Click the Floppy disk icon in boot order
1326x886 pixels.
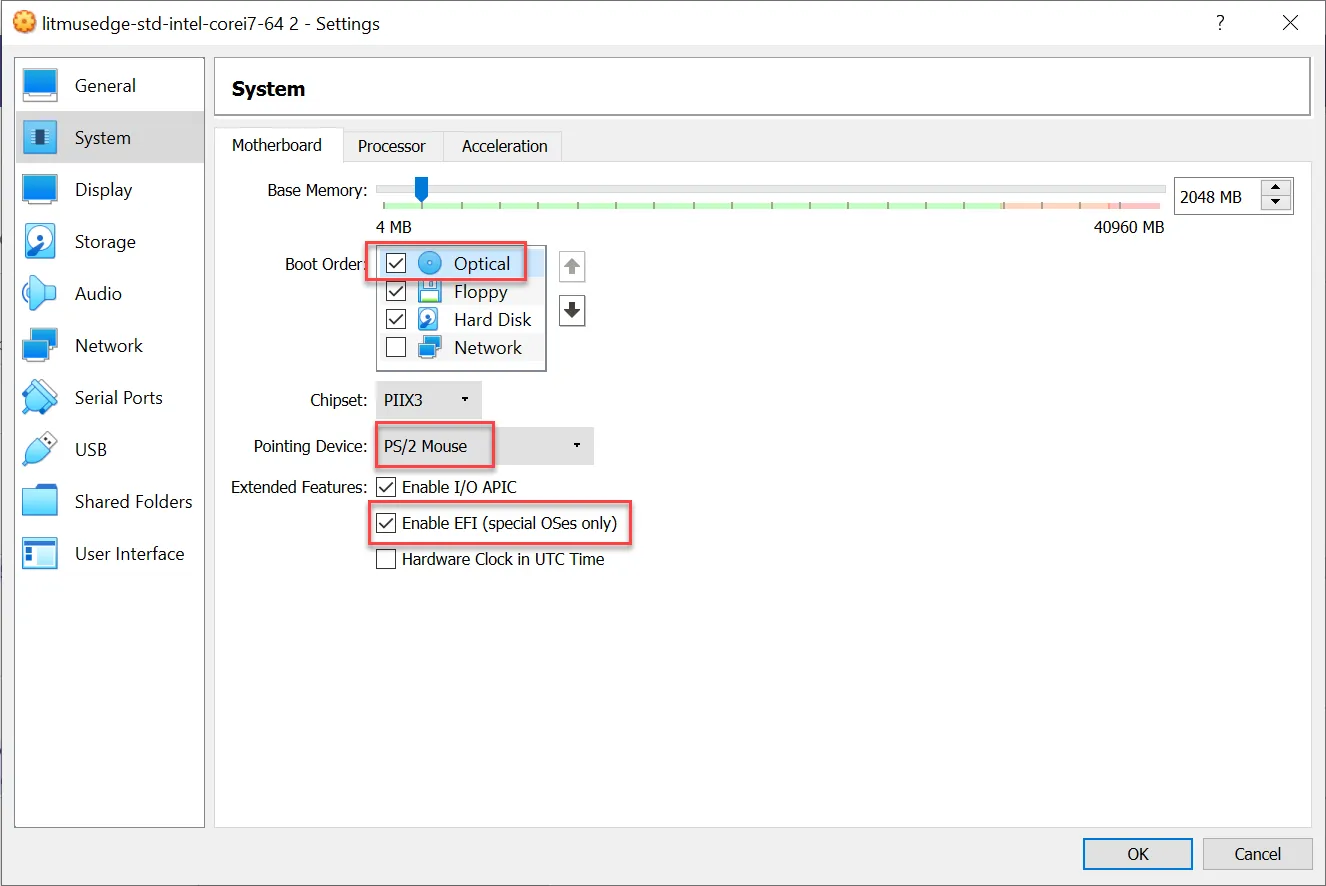(429, 291)
